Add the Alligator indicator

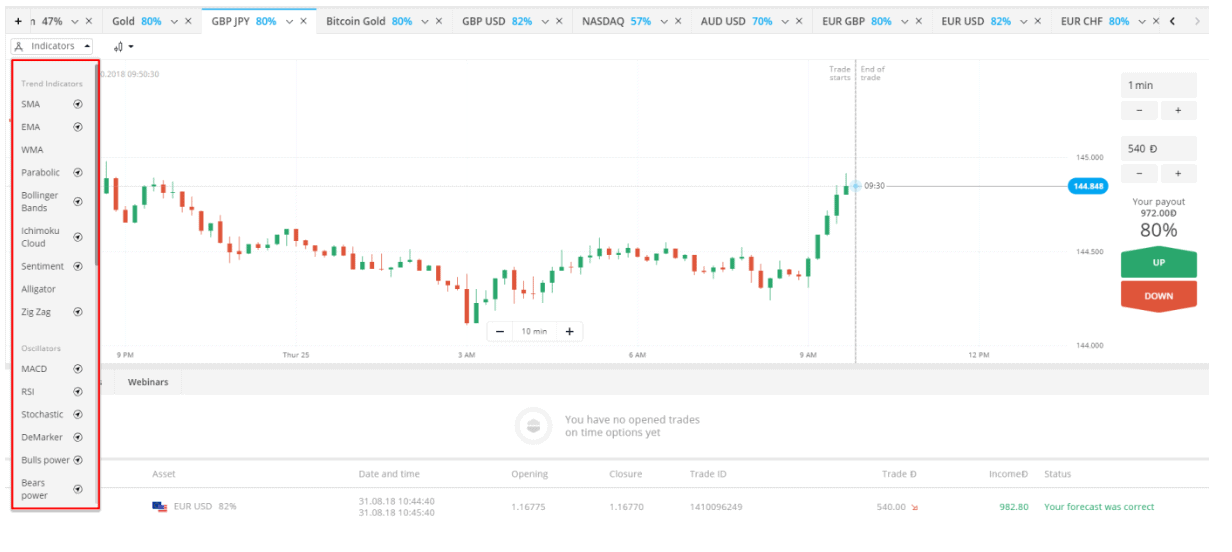pos(39,289)
